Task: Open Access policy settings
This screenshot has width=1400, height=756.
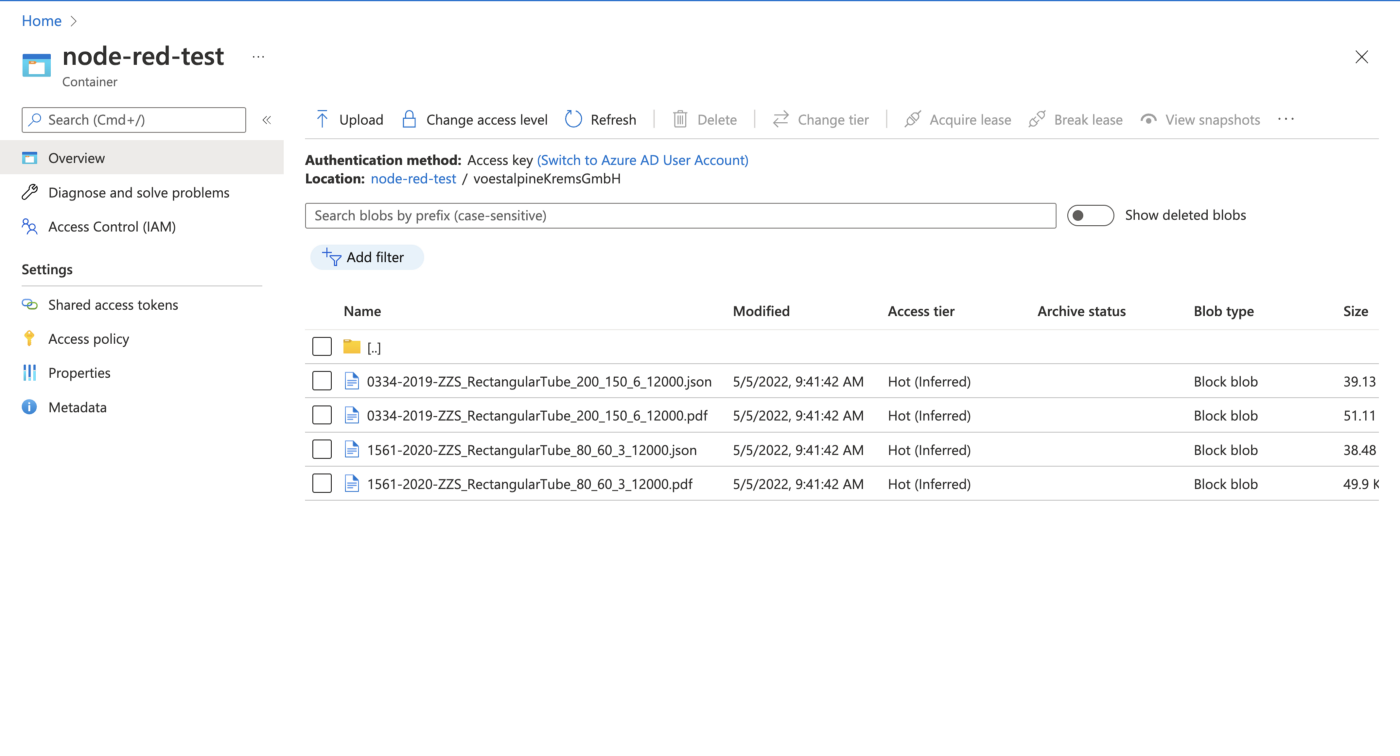Action: [88, 339]
